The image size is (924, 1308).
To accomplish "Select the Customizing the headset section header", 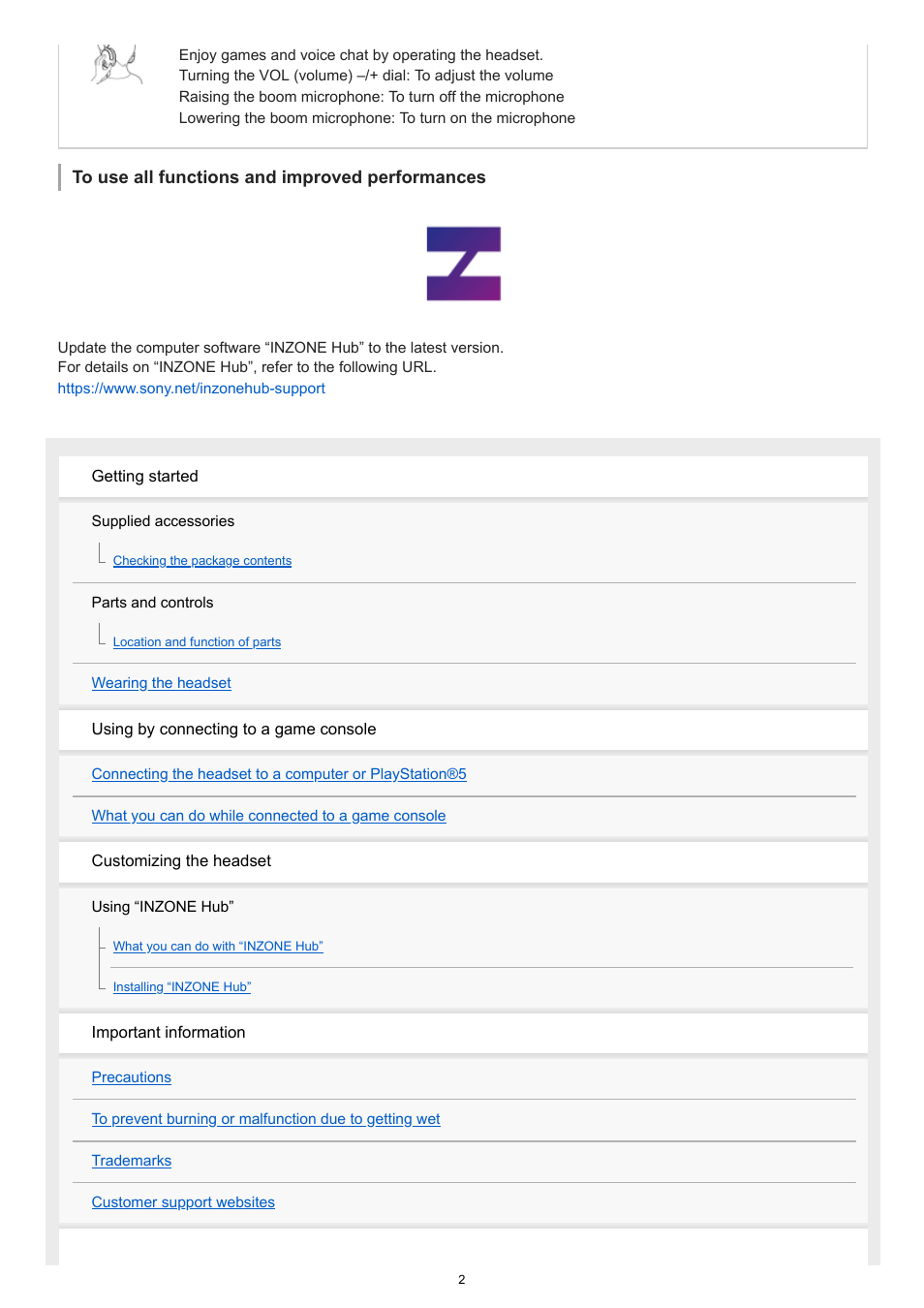I will pyautogui.click(x=463, y=861).
